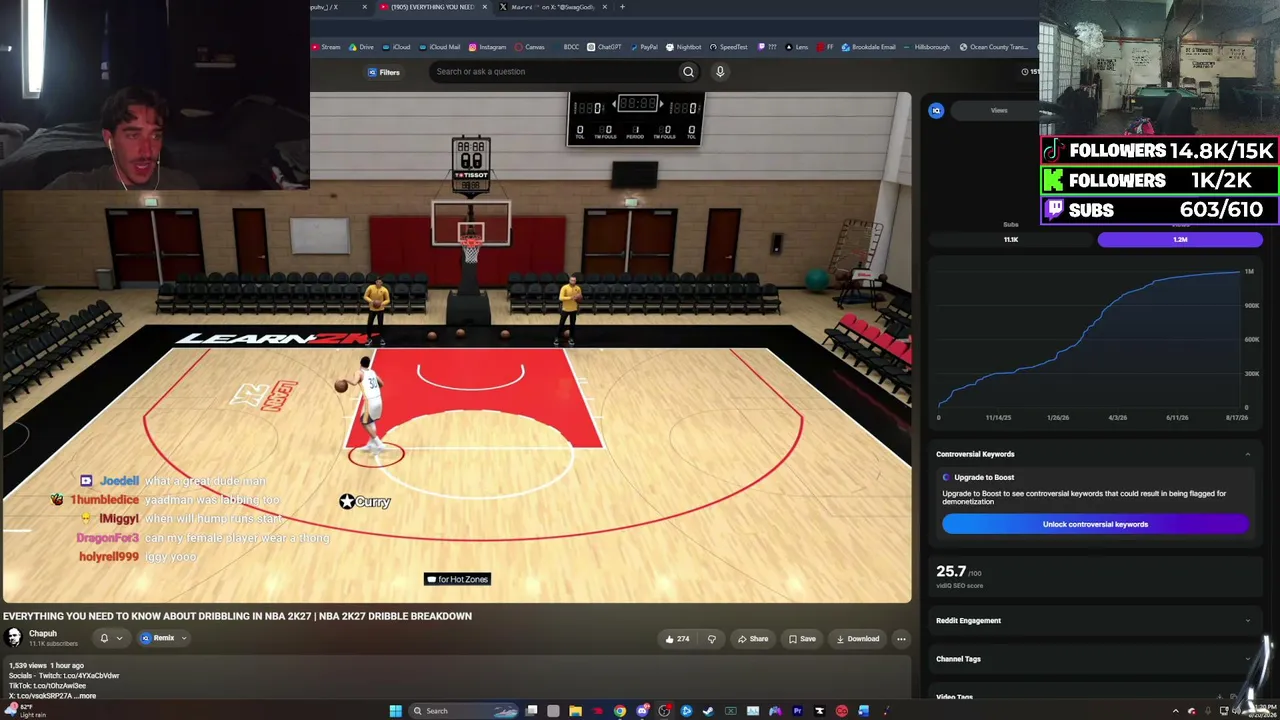Open the three-dot more actions menu
This screenshot has height=720, width=1280.
[x=901, y=639]
